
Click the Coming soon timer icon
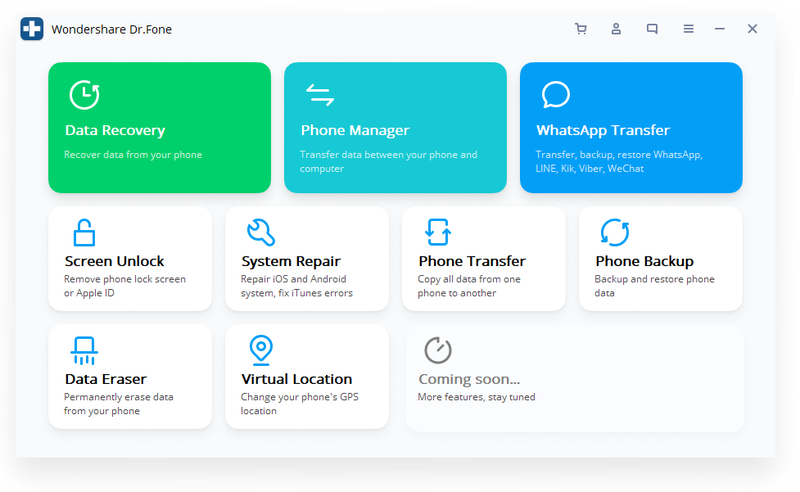coord(438,350)
